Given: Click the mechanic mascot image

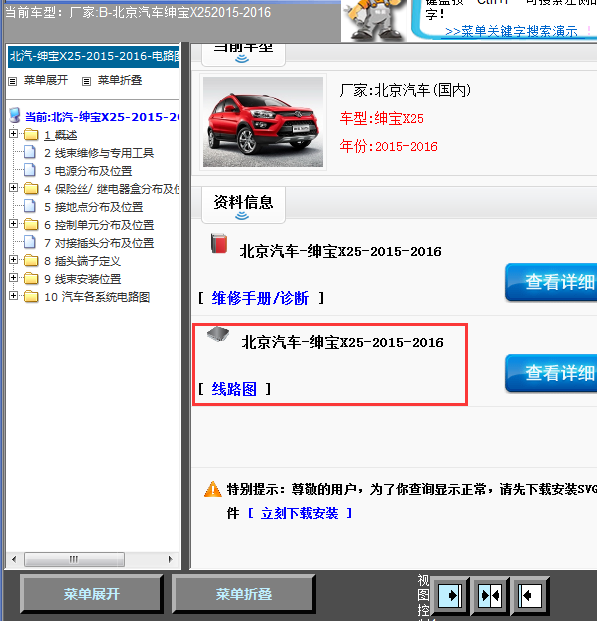Looking at the screenshot, I should (x=374, y=20).
